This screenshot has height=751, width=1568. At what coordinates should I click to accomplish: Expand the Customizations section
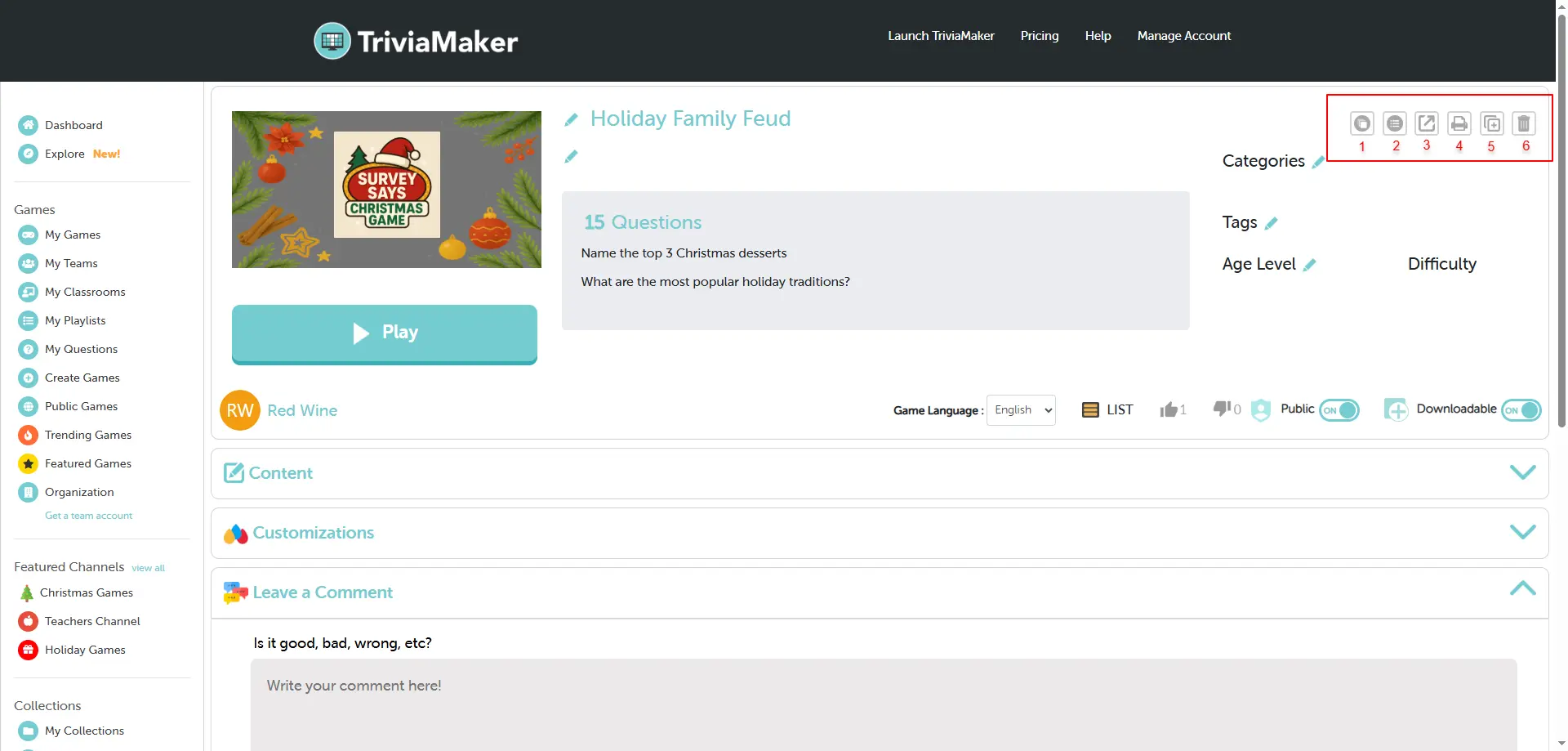click(x=1522, y=532)
